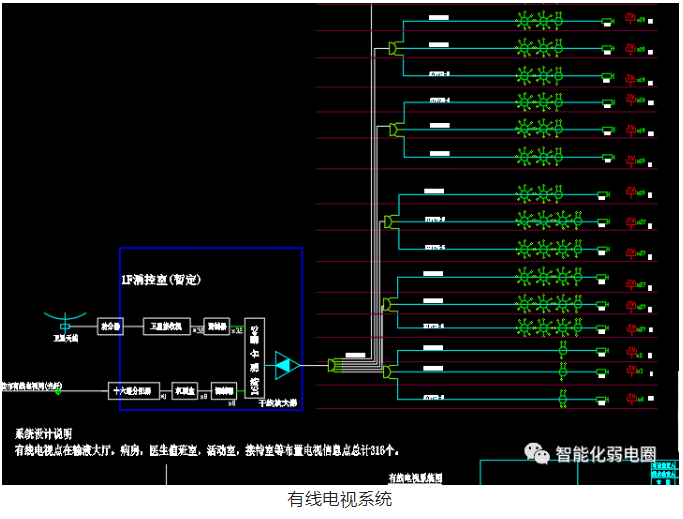Click the WeChat logo in the watermark

(x=540, y=455)
